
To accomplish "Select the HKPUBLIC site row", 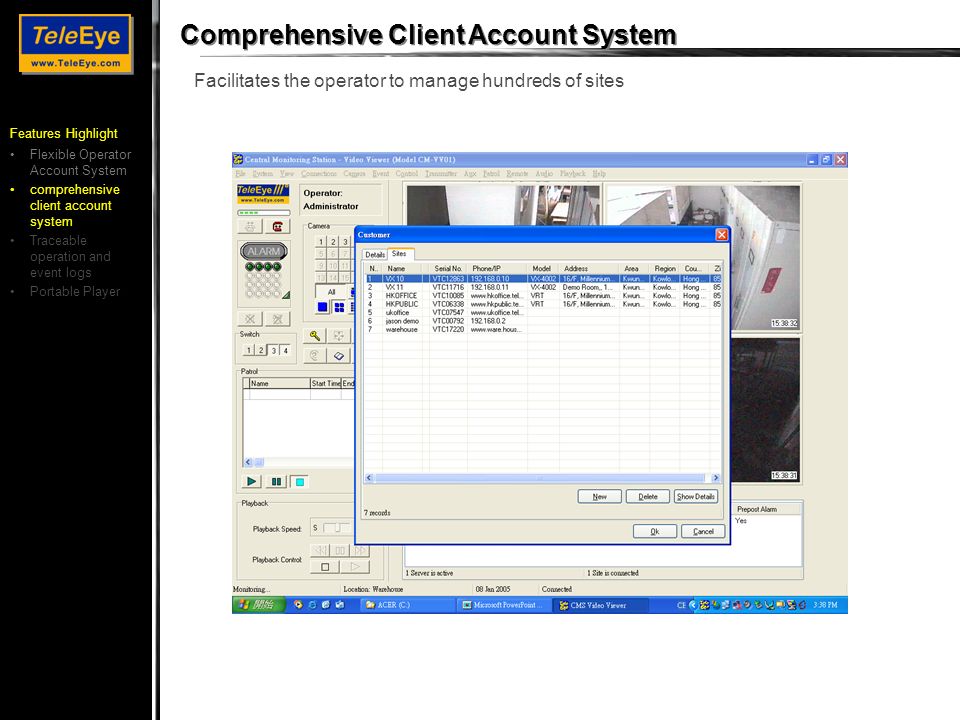I will coord(544,304).
